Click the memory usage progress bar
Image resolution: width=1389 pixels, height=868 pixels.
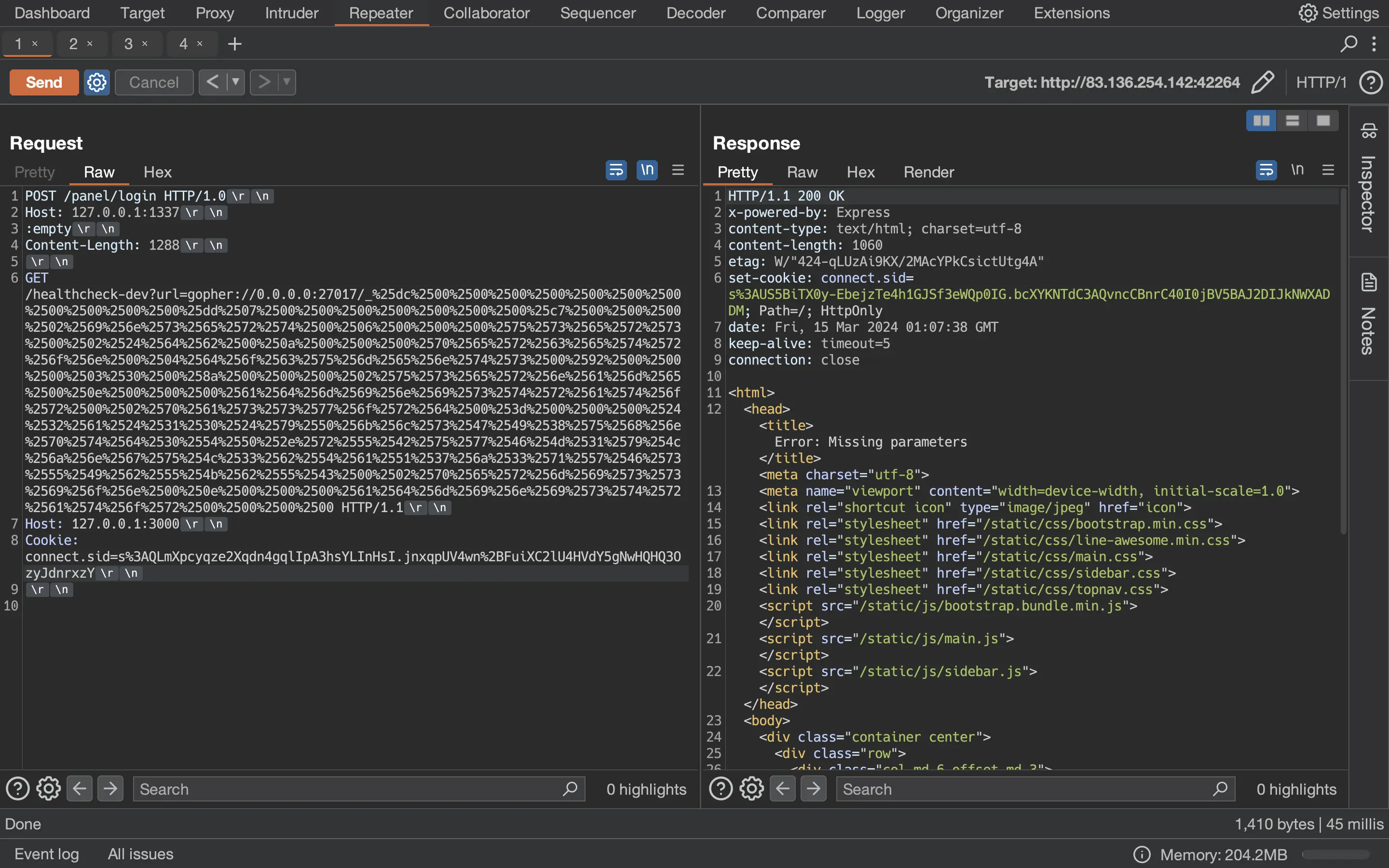(1336, 855)
